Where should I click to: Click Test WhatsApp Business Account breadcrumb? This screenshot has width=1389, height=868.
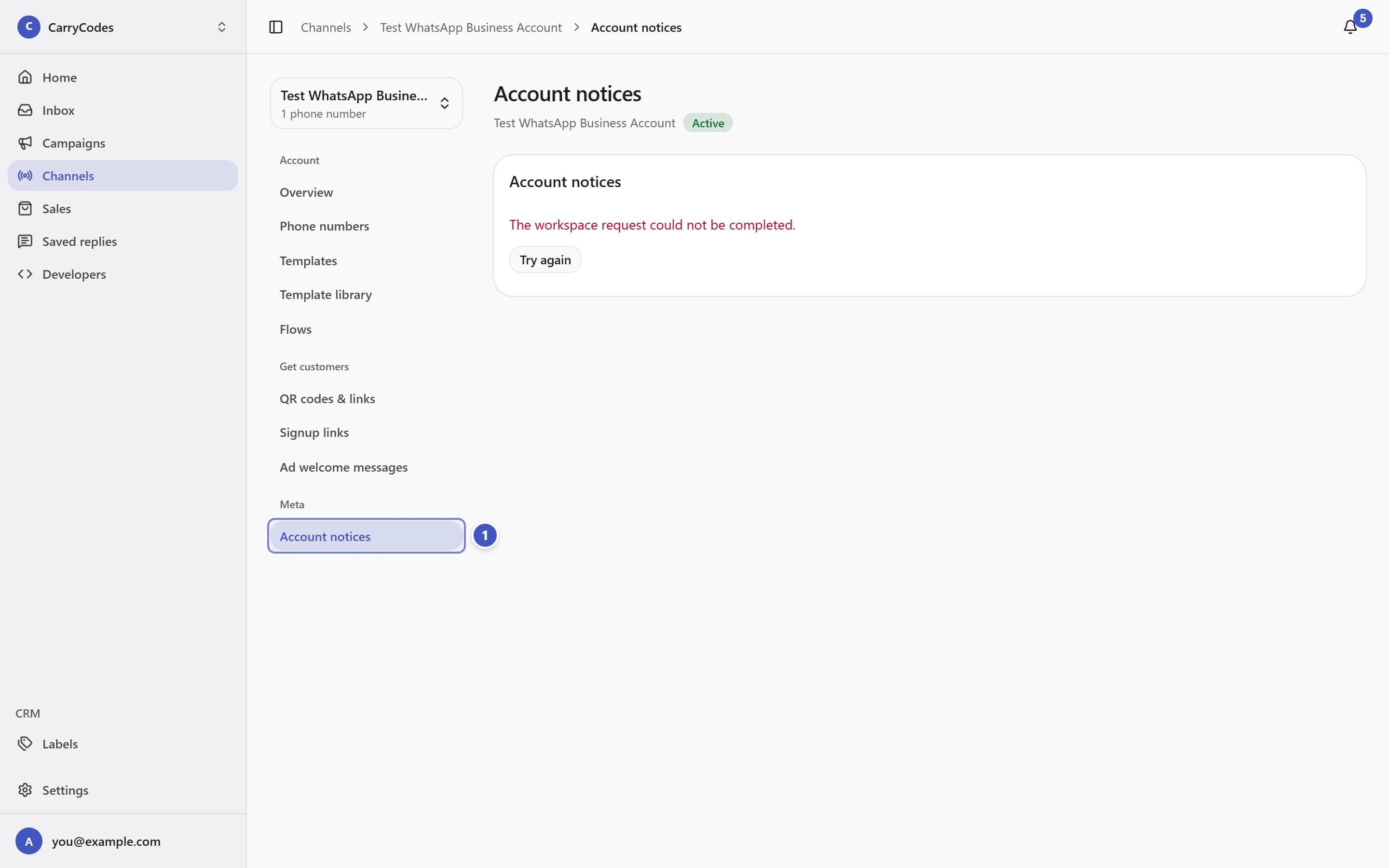click(471, 27)
